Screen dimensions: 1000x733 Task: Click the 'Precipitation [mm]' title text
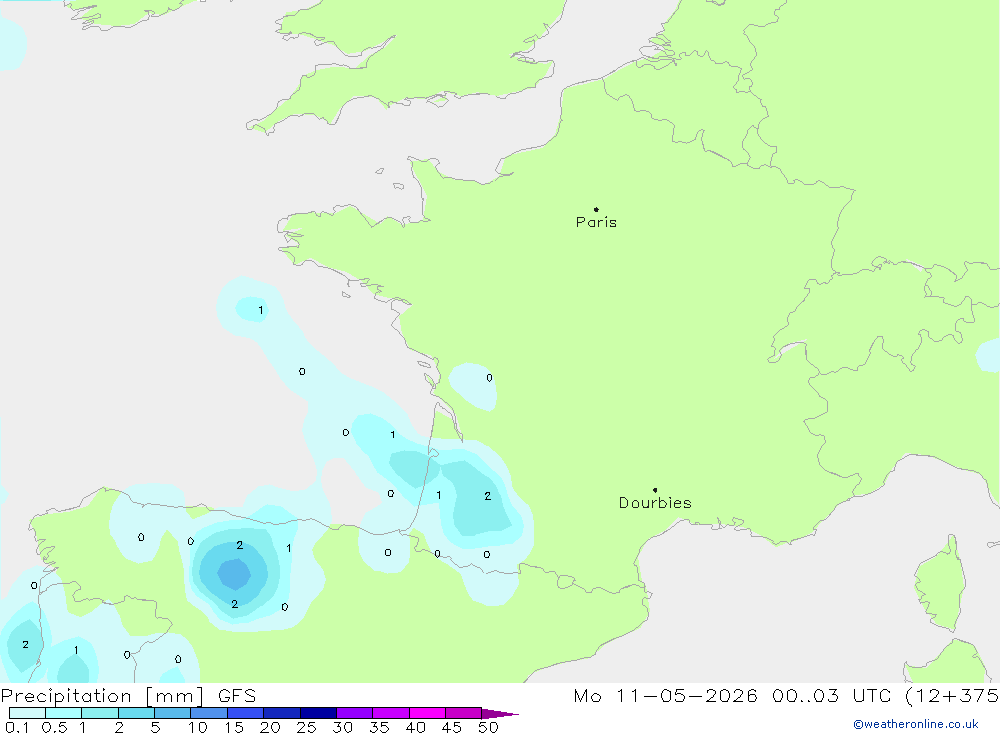click(x=102, y=696)
